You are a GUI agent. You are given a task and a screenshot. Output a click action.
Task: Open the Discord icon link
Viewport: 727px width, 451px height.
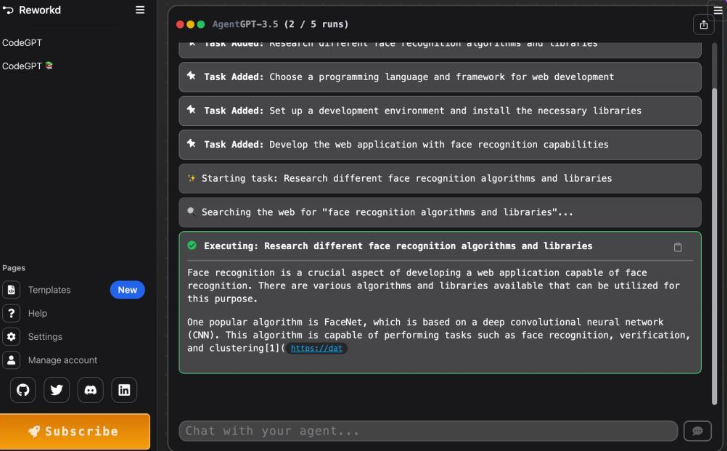click(90, 390)
